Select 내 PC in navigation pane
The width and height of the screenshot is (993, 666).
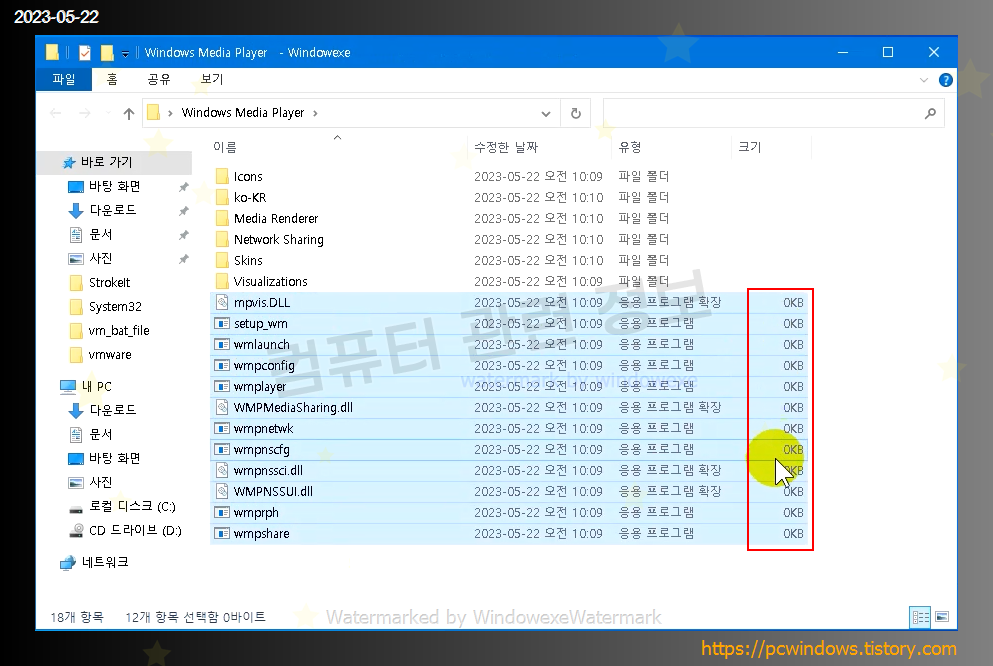click(96, 386)
